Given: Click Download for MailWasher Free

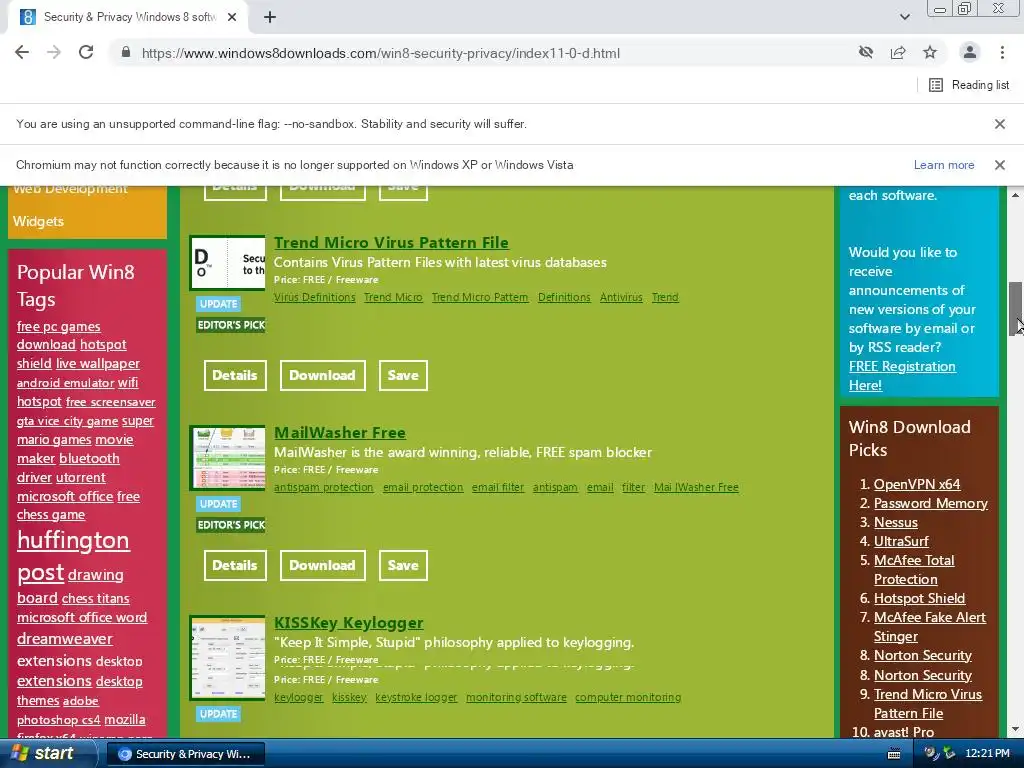Looking at the screenshot, I should tap(323, 566).
